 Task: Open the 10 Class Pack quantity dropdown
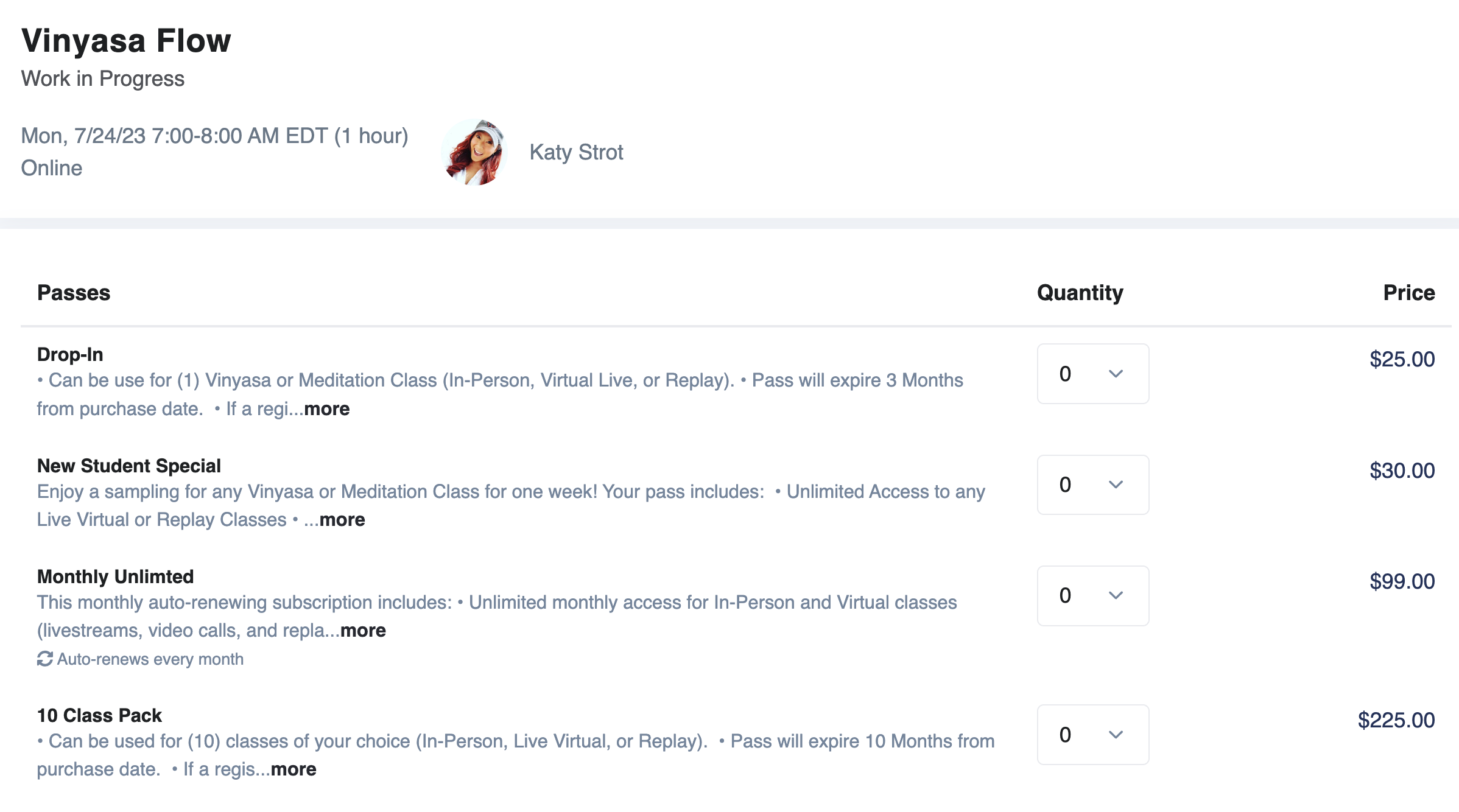[1092, 735]
